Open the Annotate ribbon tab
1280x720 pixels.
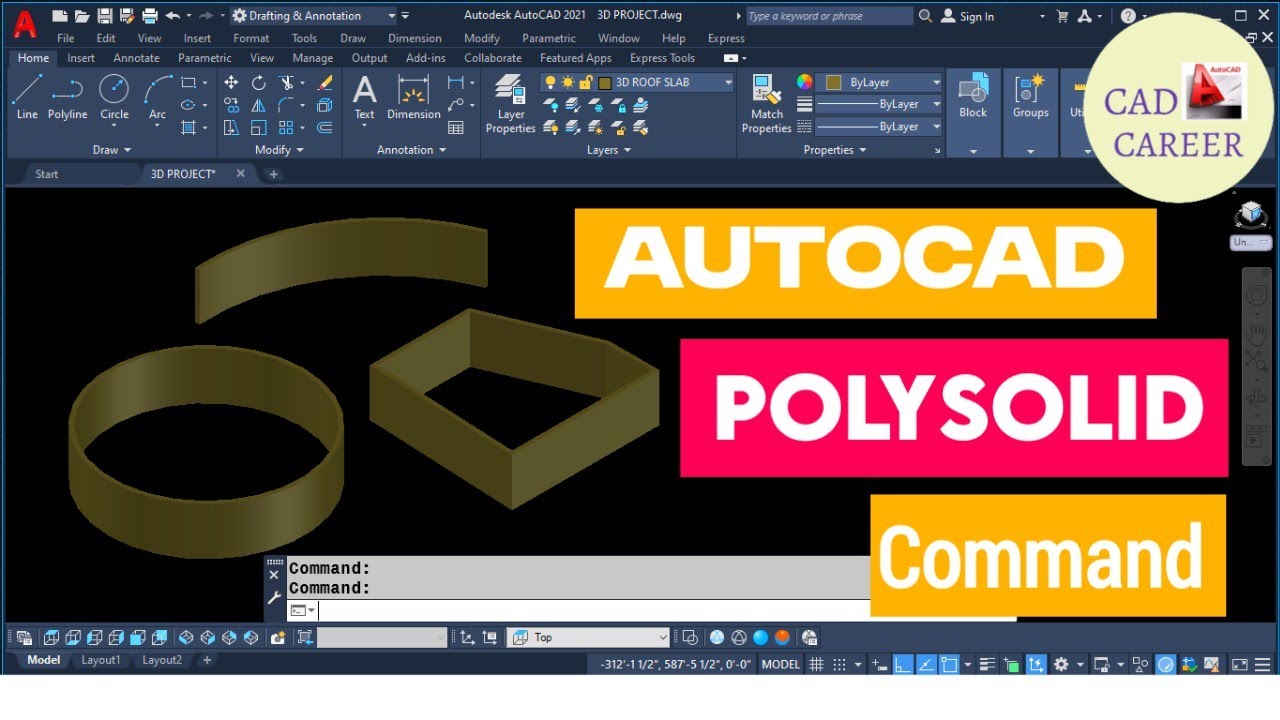click(x=136, y=58)
